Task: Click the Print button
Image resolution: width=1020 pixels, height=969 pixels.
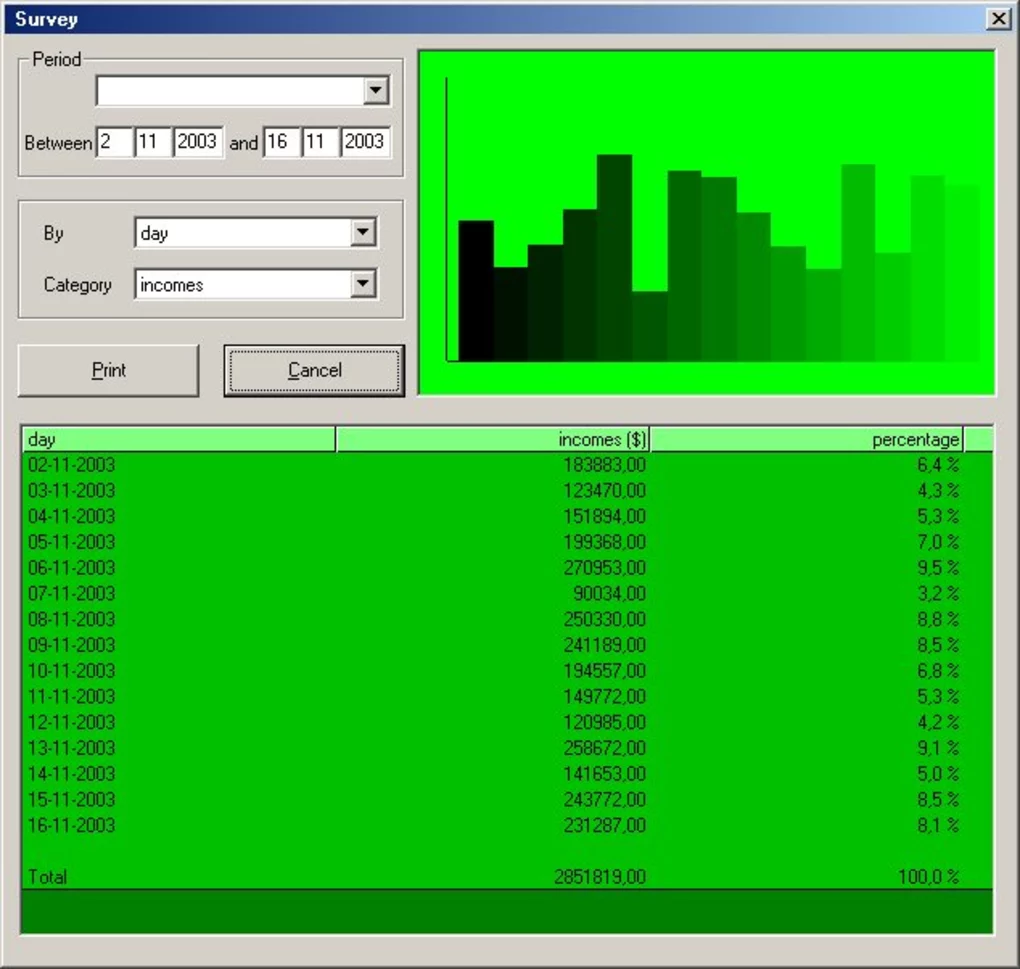Action: 108,370
